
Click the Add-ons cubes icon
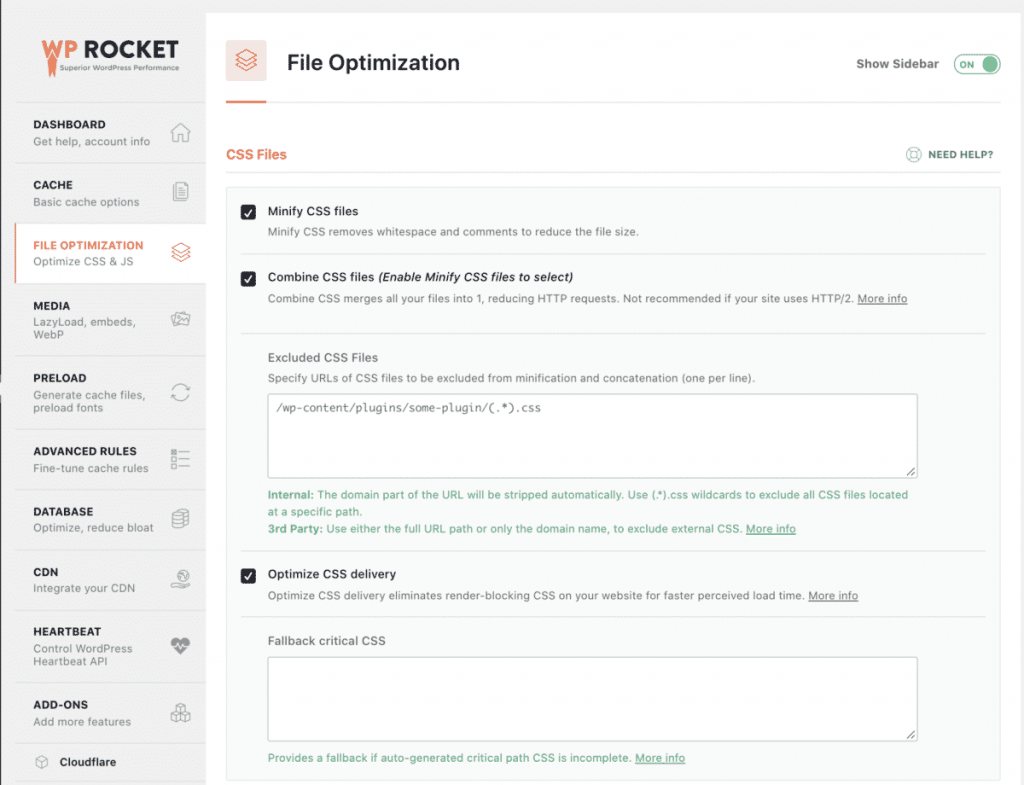[x=181, y=713]
